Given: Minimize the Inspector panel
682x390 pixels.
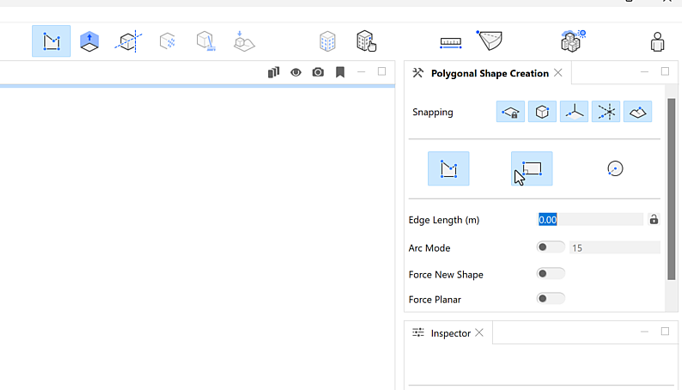Looking at the screenshot, I should pos(645,332).
